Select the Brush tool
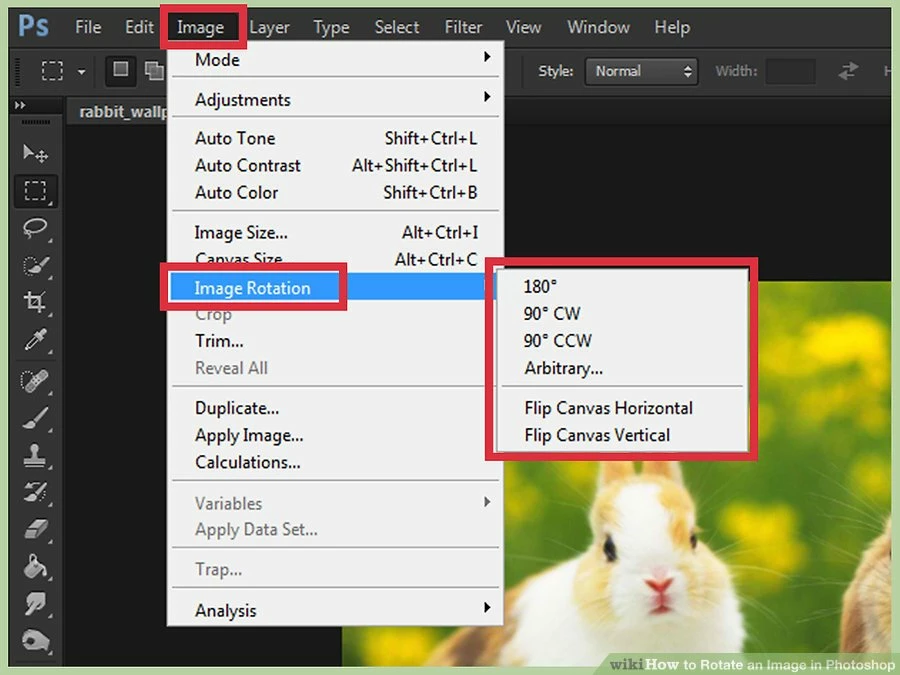This screenshot has width=900, height=675. (36, 418)
